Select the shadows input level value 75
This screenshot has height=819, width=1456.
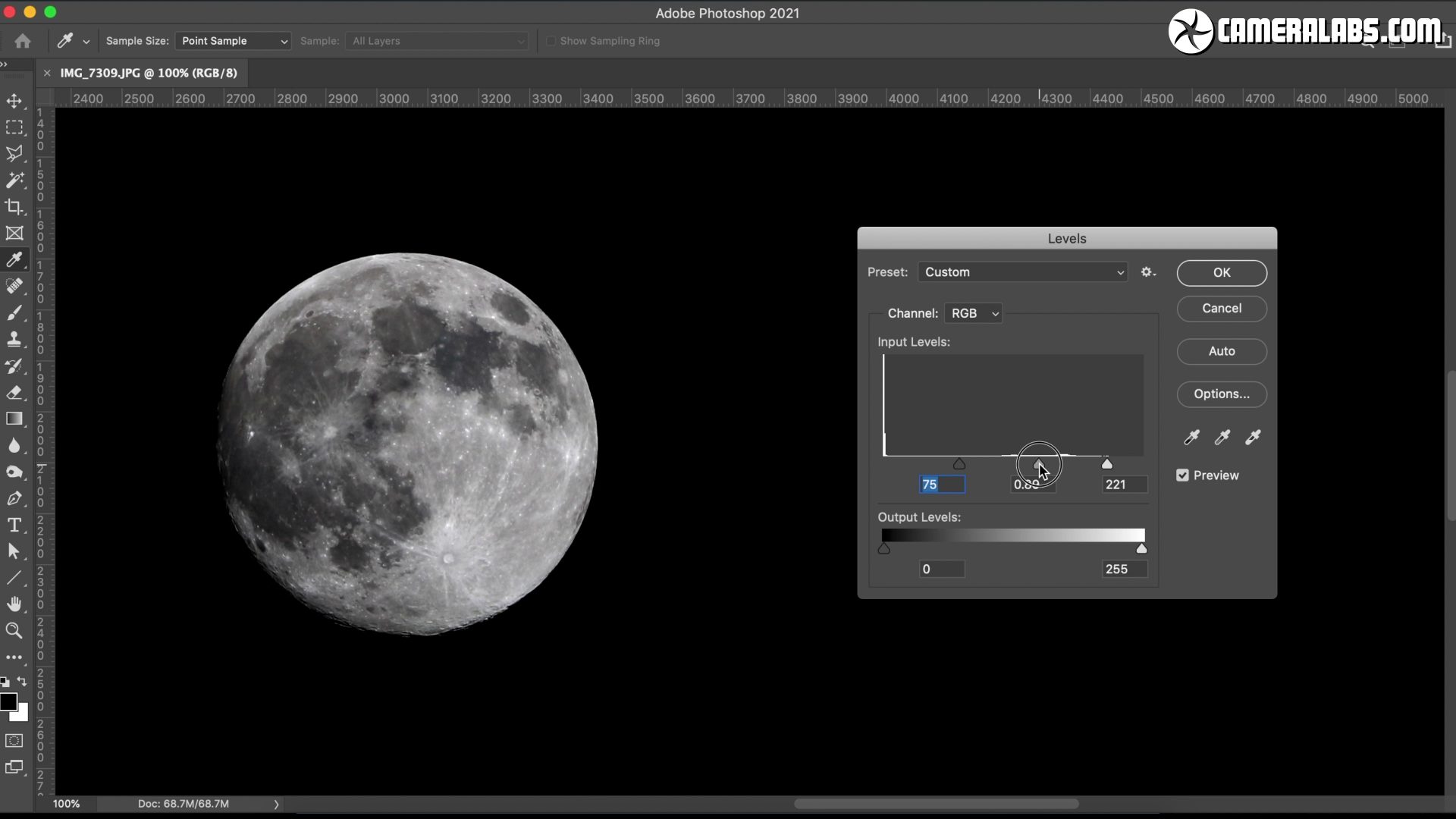coord(942,485)
